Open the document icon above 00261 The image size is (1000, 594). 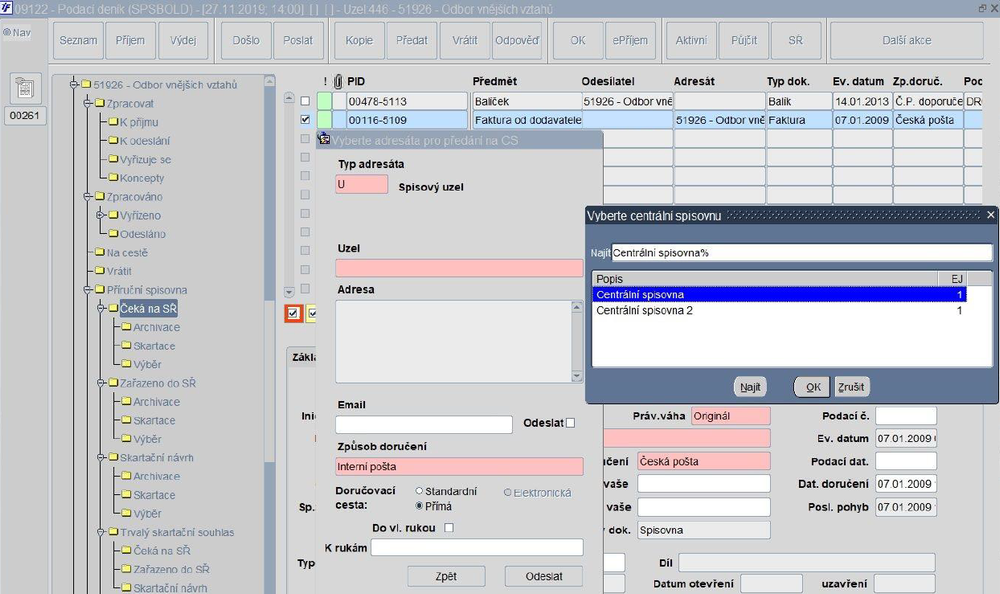(x=25, y=88)
